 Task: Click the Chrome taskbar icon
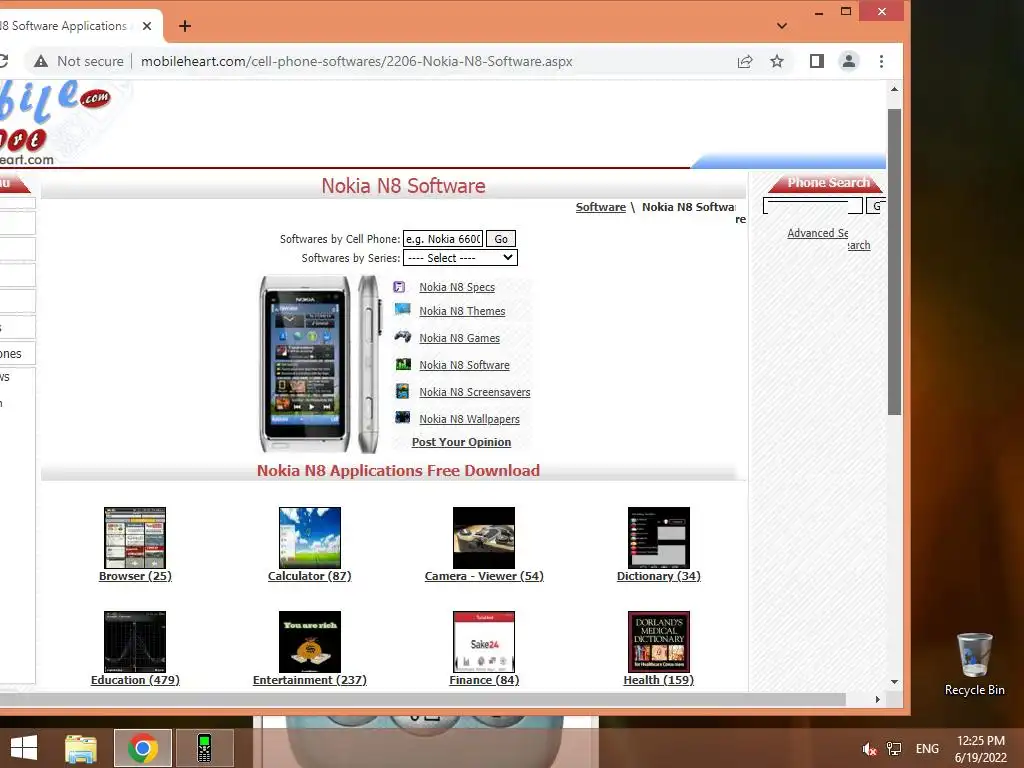point(142,748)
